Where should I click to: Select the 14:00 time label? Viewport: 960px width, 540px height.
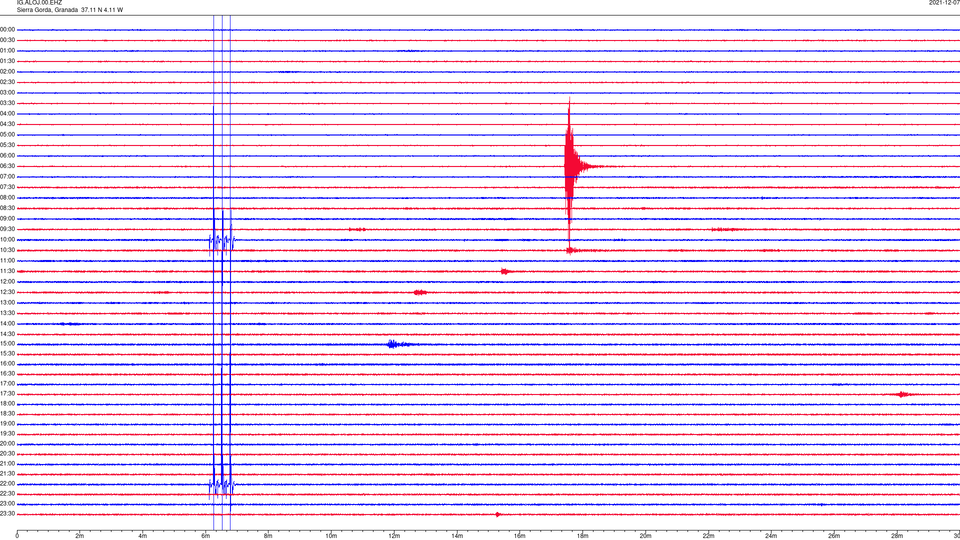click(8, 324)
